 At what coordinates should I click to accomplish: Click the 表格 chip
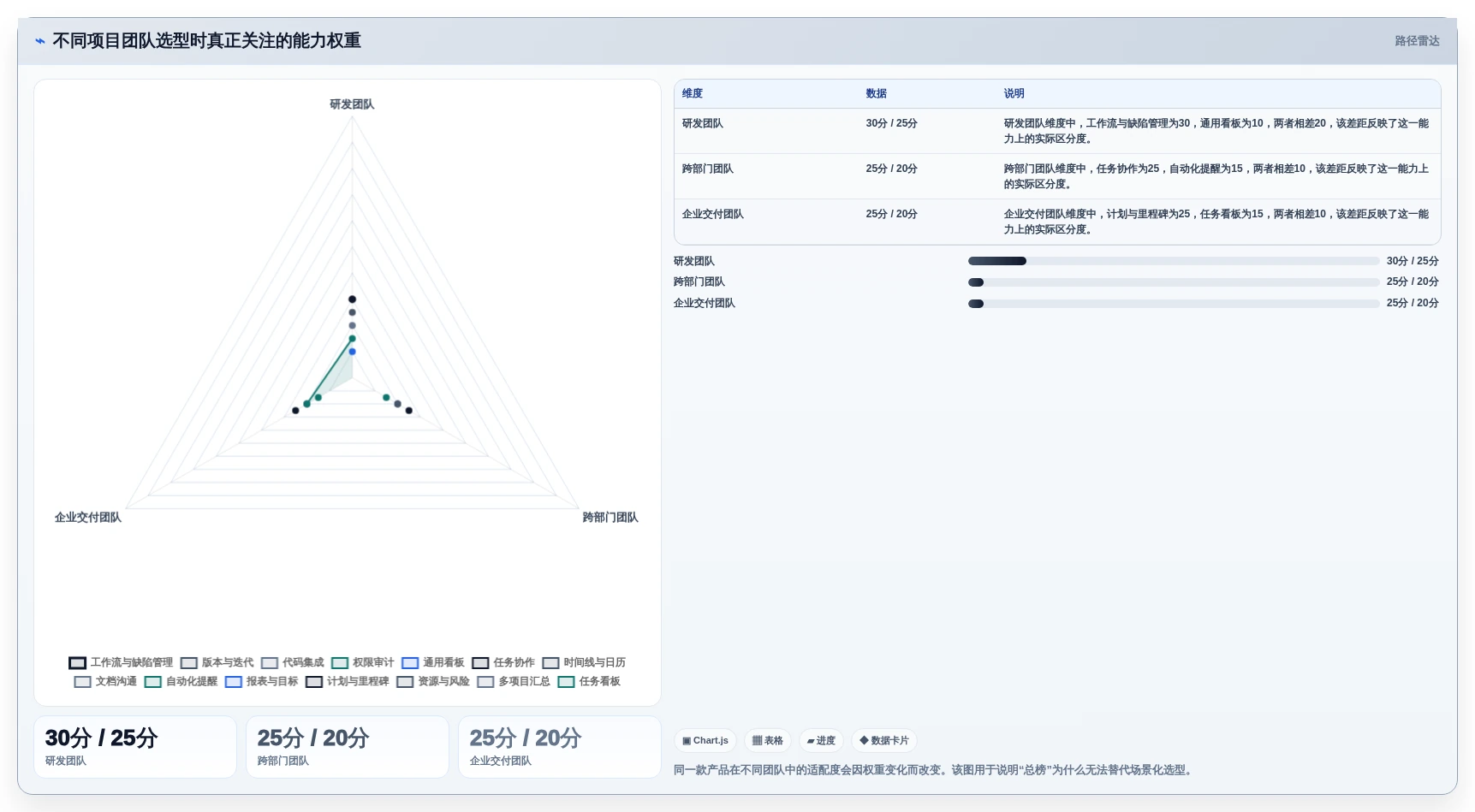pos(767,740)
